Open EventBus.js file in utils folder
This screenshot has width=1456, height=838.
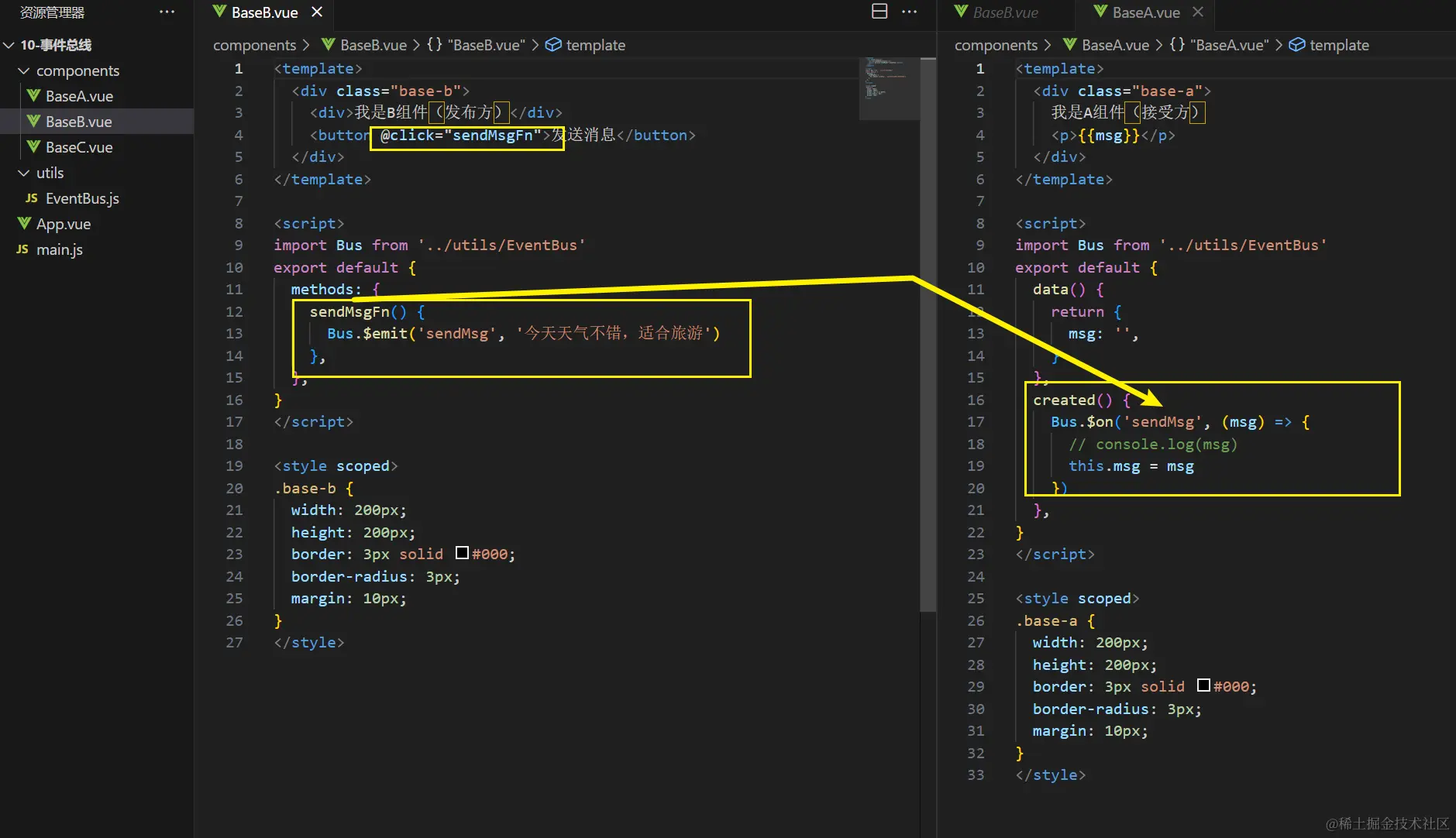(82, 198)
